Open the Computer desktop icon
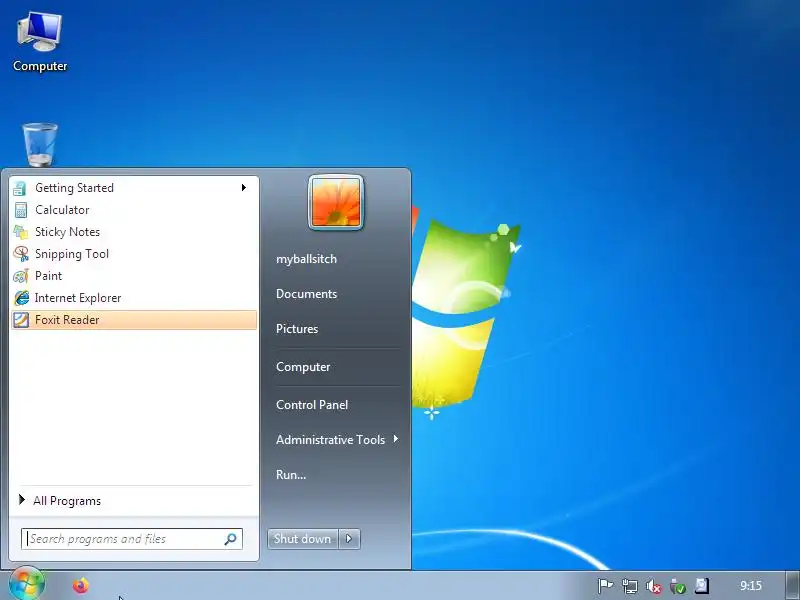Viewport: 800px width, 600px height. (x=40, y=42)
